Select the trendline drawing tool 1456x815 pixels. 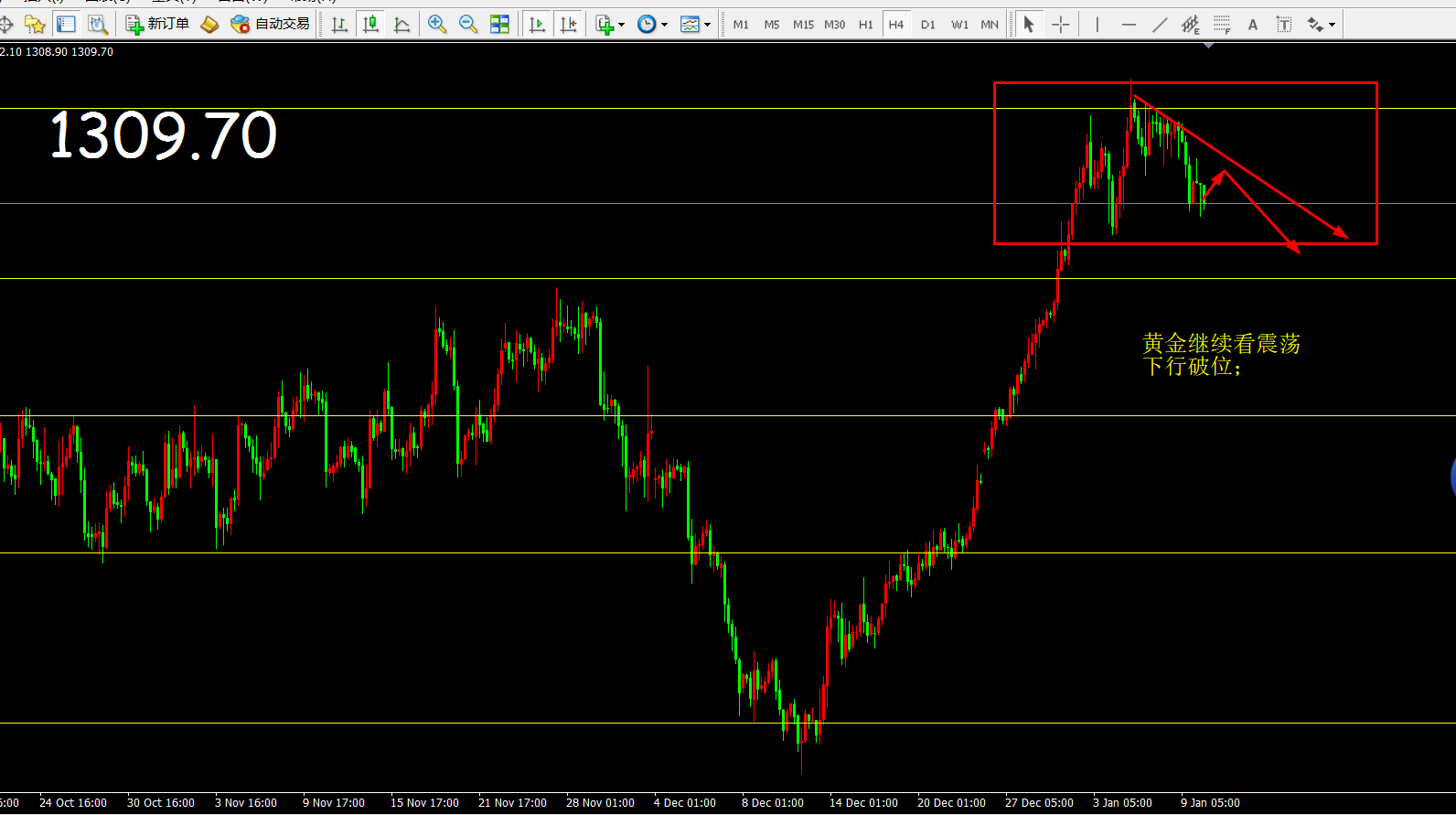coord(1160,25)
